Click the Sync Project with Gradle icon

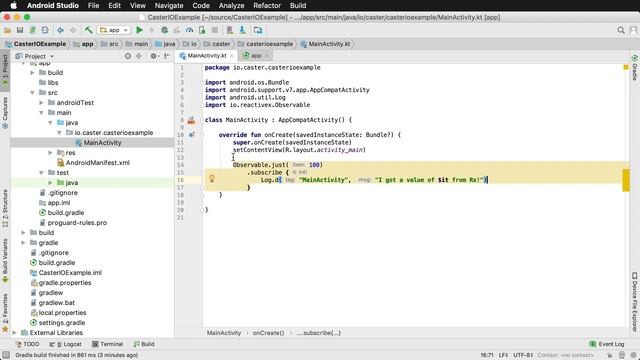coord(32,30)
